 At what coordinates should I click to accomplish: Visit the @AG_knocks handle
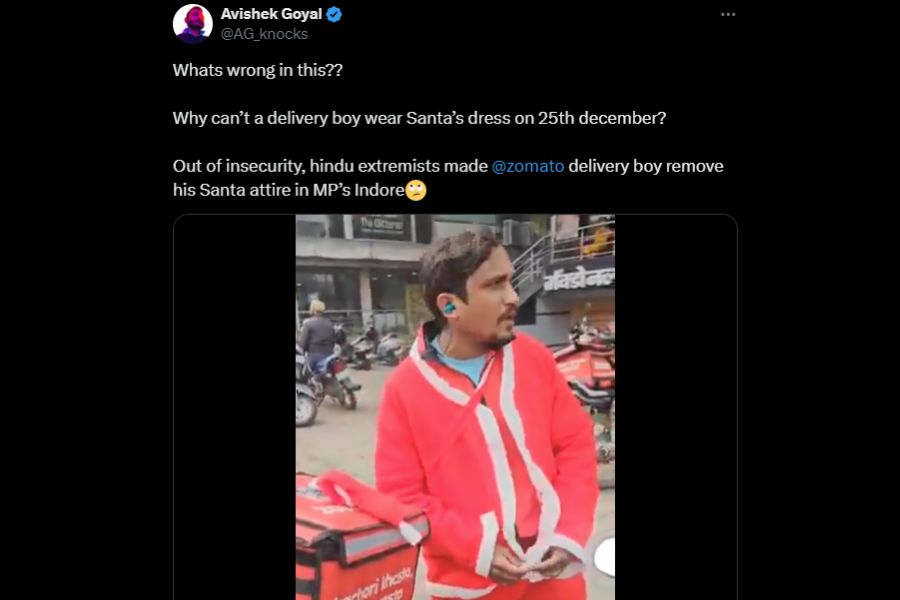(x=264, y=34)
